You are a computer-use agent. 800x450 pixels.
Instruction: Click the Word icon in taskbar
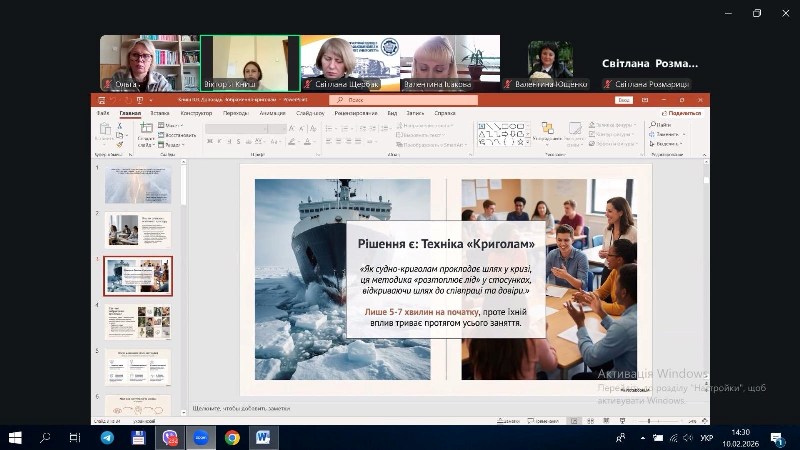point(263,438)
